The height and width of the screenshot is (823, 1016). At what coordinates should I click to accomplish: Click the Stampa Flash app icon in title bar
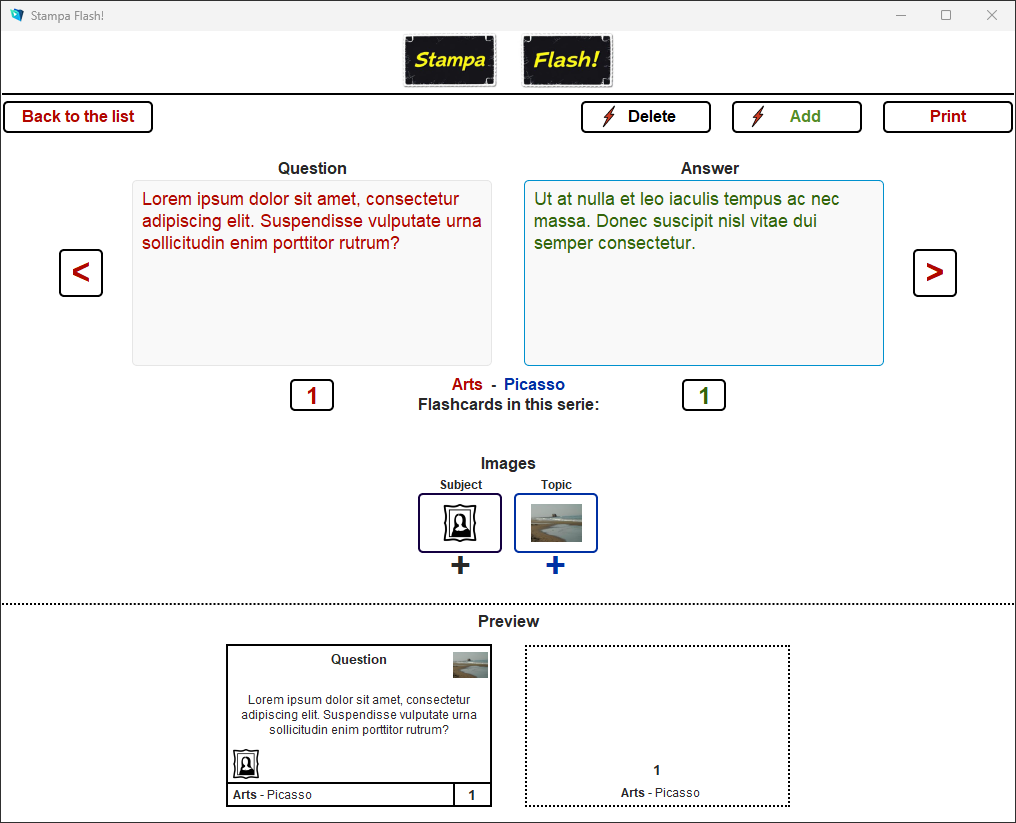click(x=17, y=15)
